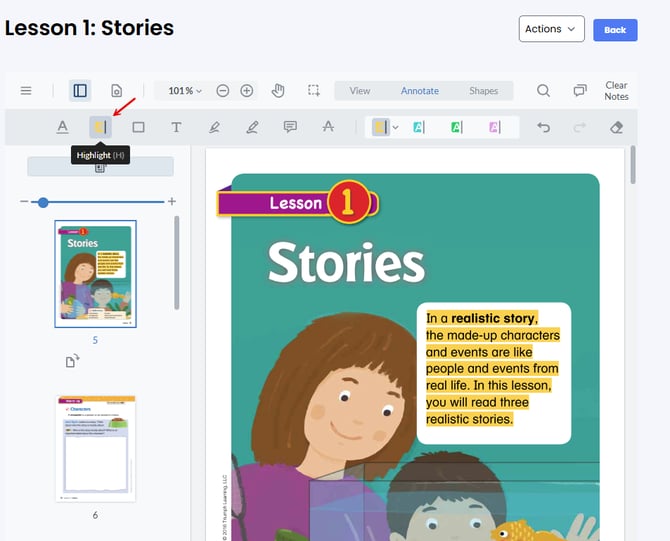Pick the Strikeout text tool
Viewport: 670px width, 541px height.
[328, 127]
